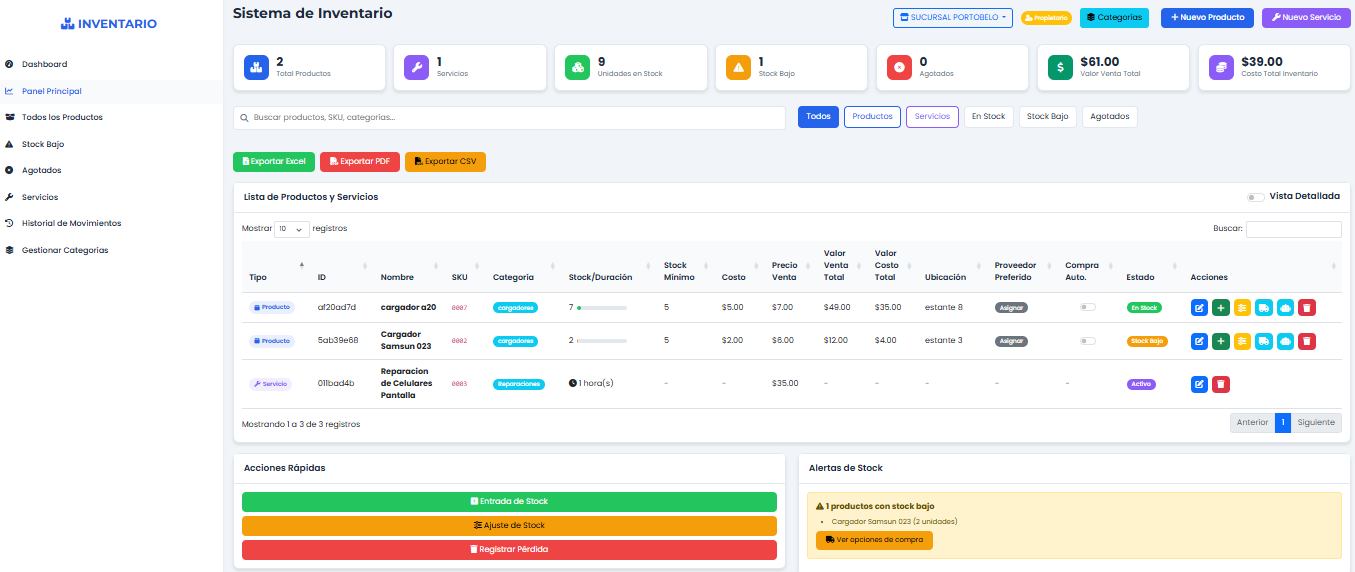1355x572 pixels.
Task: Delete the cargador a20 product
Action: [x=1306, y=308]
